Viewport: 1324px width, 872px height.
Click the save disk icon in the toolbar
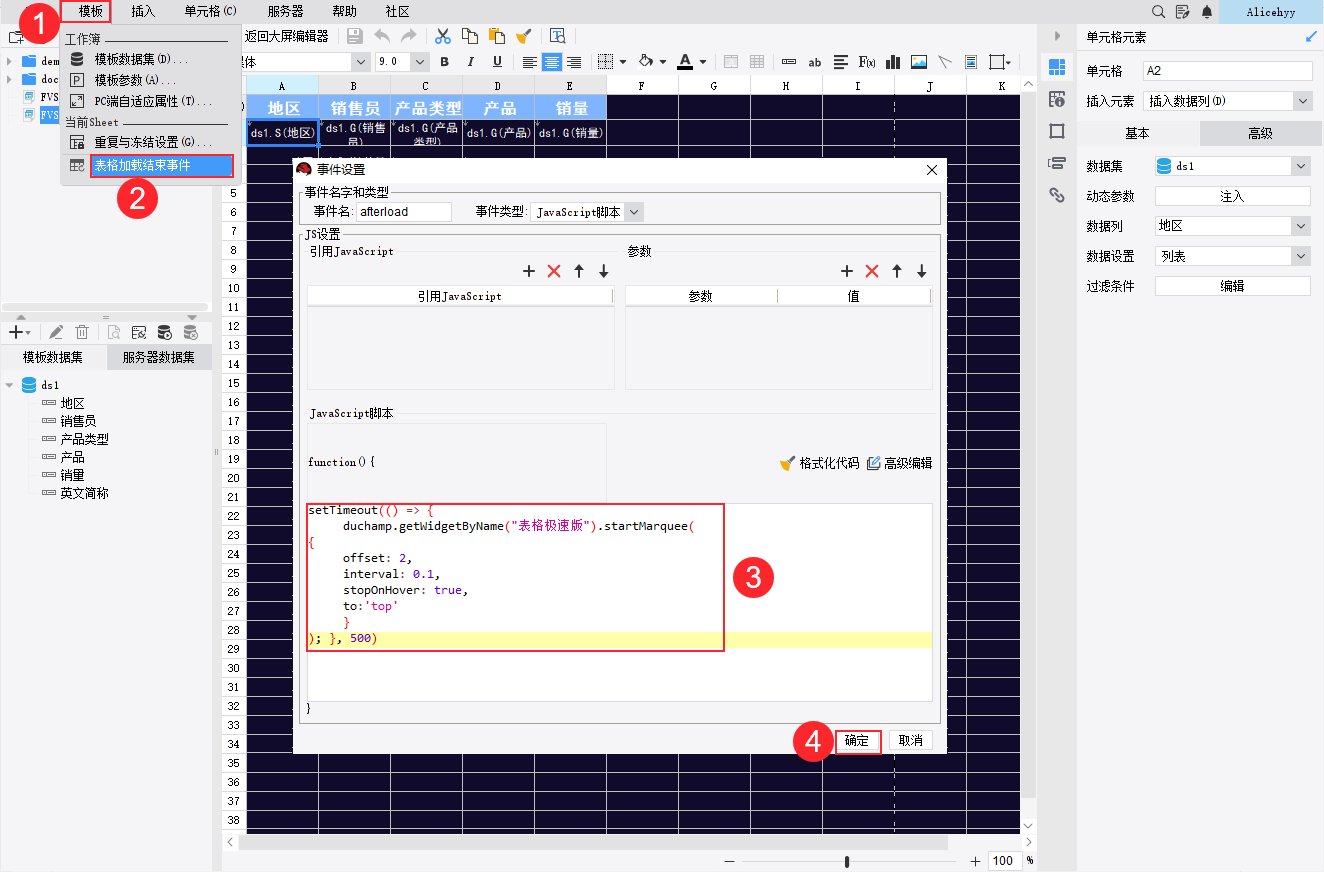point(354,36)
